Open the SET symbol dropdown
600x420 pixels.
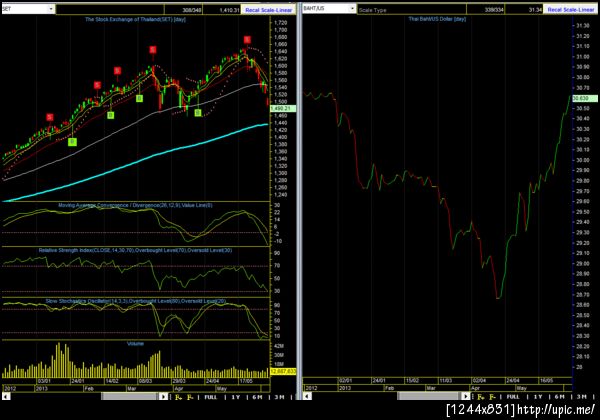click(51, 8)
